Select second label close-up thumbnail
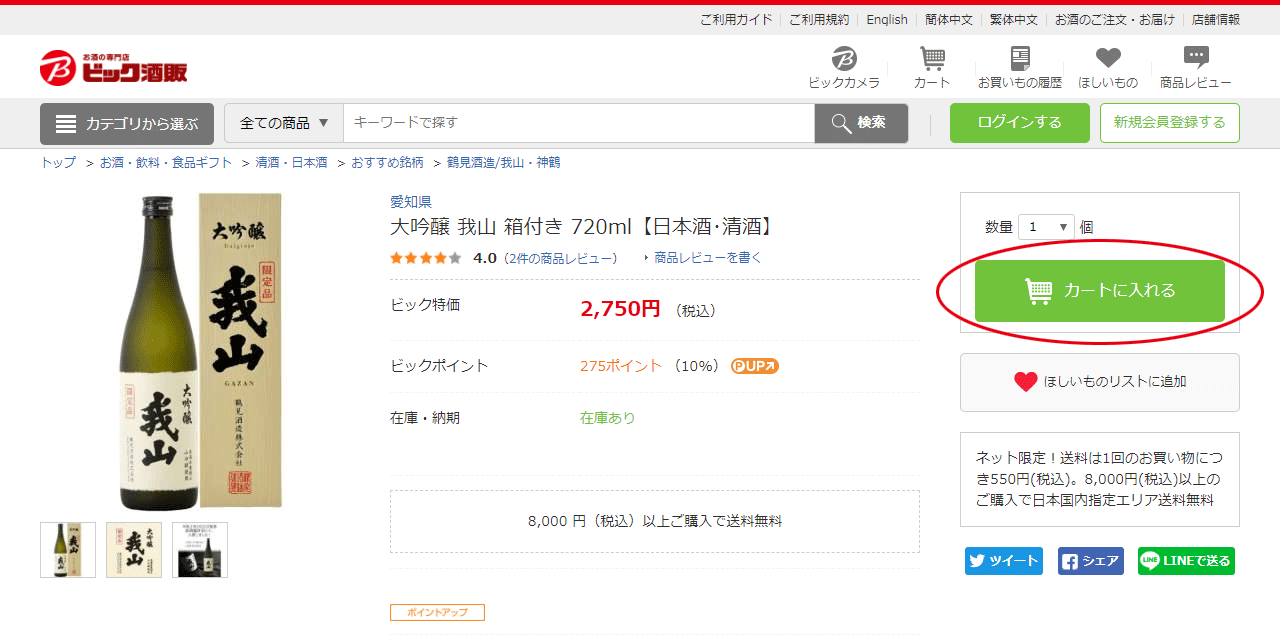The image size is (1280, 643). [134, 550]
